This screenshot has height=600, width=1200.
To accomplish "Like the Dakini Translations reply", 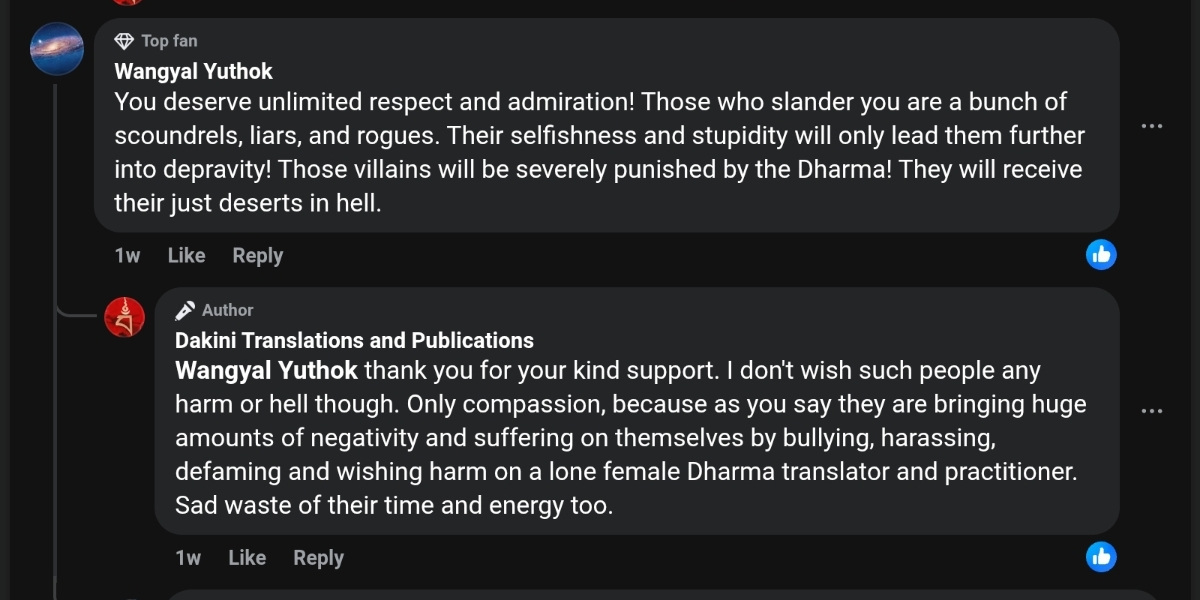I will [247, 557].
